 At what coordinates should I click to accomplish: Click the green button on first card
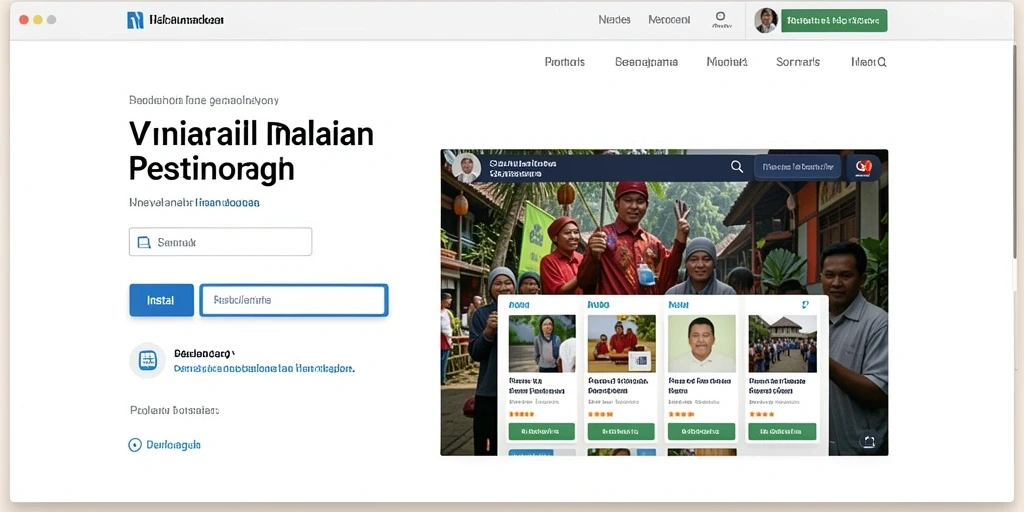(541, 432)
